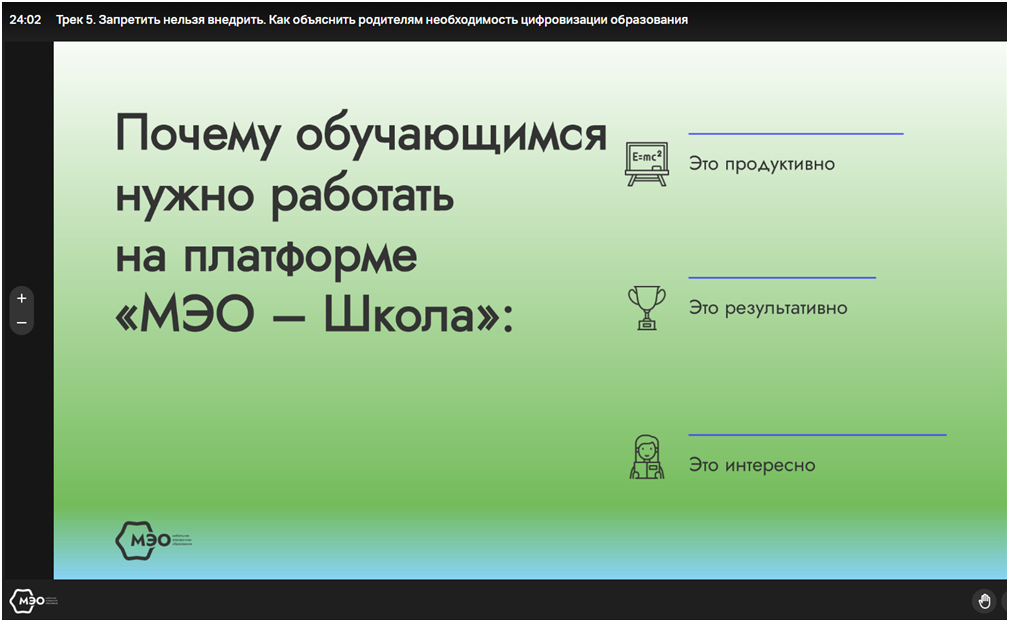Select the "Это интересно" text
Image resolution: width=1009 pixels, height=622 pixels.
point(751,465)
